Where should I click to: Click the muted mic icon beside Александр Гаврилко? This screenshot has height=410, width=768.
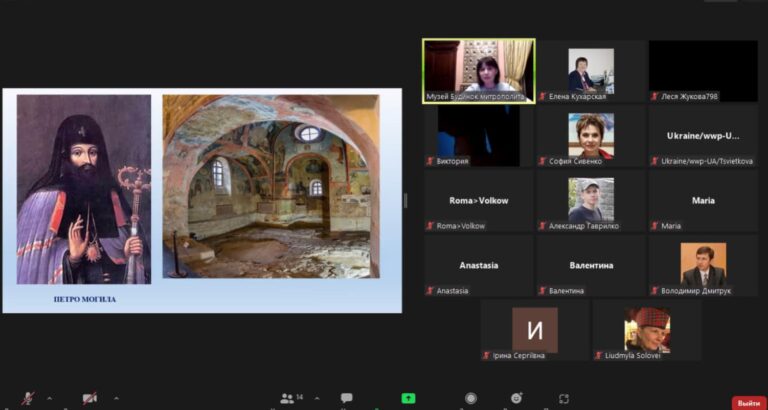pyautogui.click(x=542, y=226)
